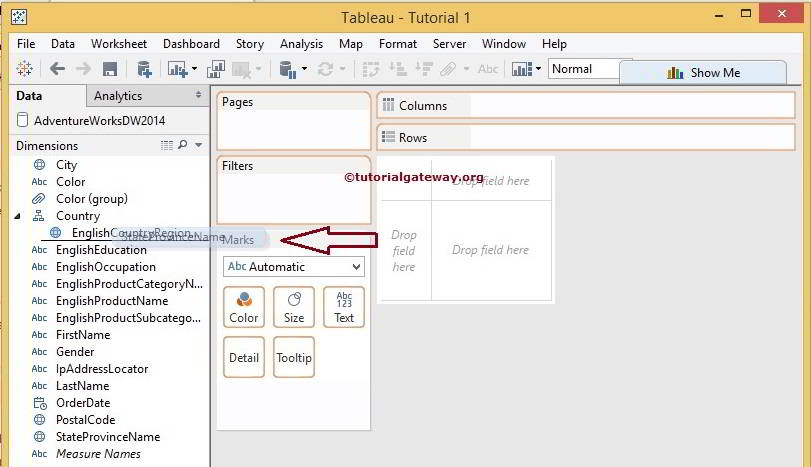Click the pane switch arrows beside Analytics
Image resolution: width=811 pixels, height=467 pixels.
[199, 95]
